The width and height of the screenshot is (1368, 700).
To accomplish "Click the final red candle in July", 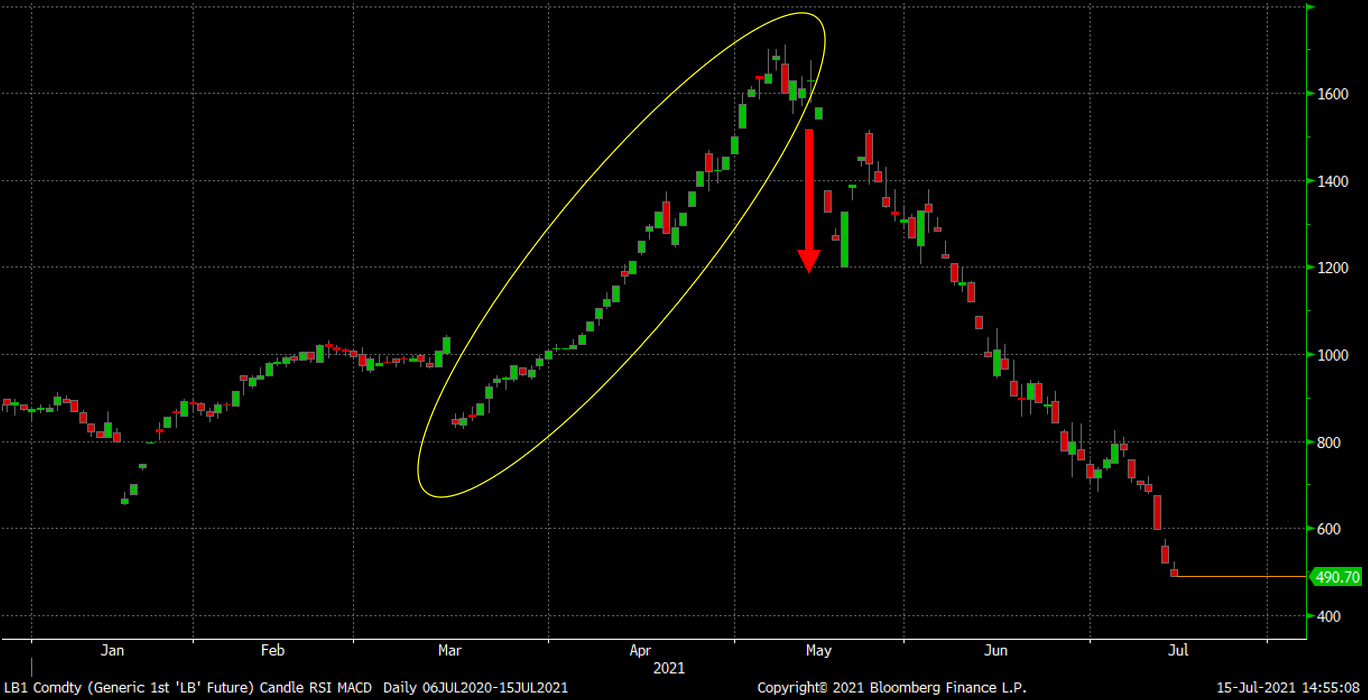I will coord(1175,573).
